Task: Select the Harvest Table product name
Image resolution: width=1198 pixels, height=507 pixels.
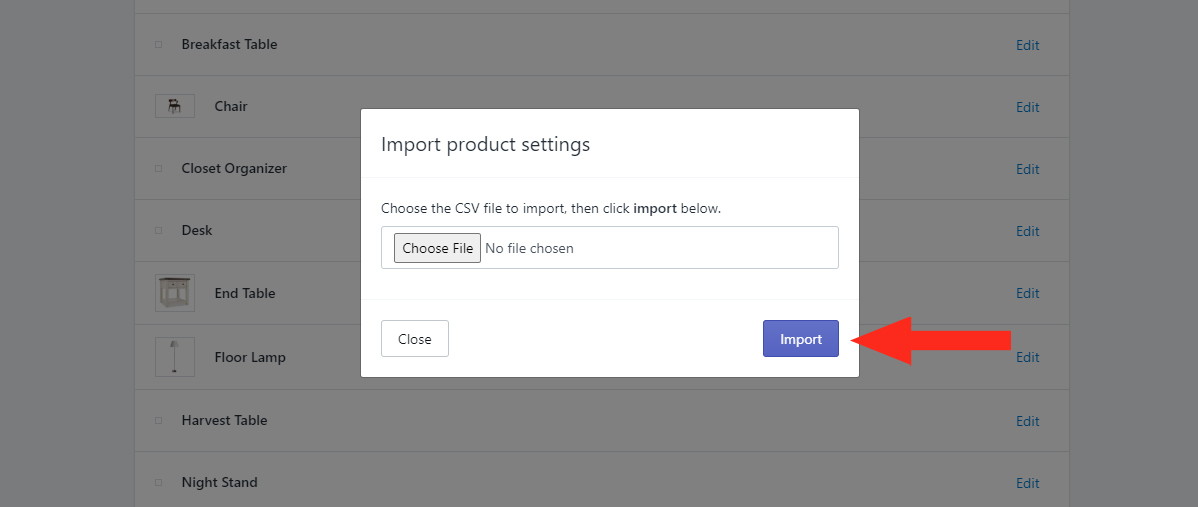Action: click(x=225, y=420)
